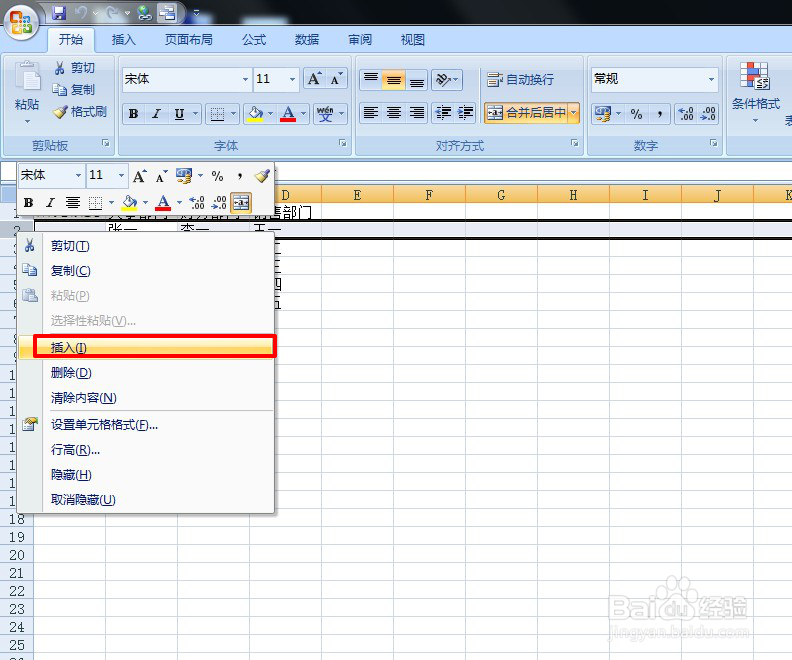Open mini toolbar font name dropdown
Image resolution: width=792 pixels, height=660 pixels.
click(78, 176)
